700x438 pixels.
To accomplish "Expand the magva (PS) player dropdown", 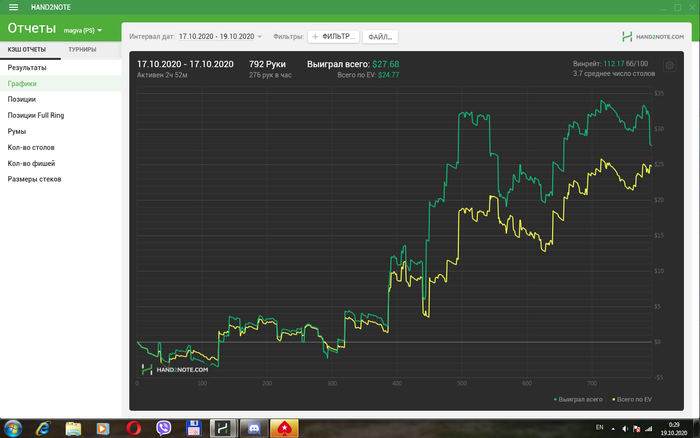I will pos(83,30).
